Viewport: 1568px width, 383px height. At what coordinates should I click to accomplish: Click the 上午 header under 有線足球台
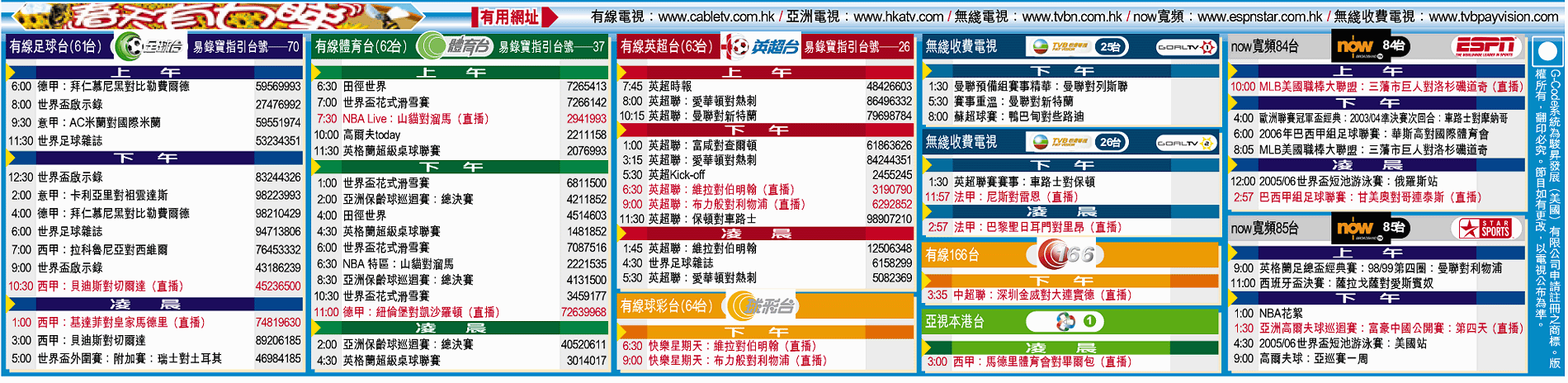[x=153, y=72]
